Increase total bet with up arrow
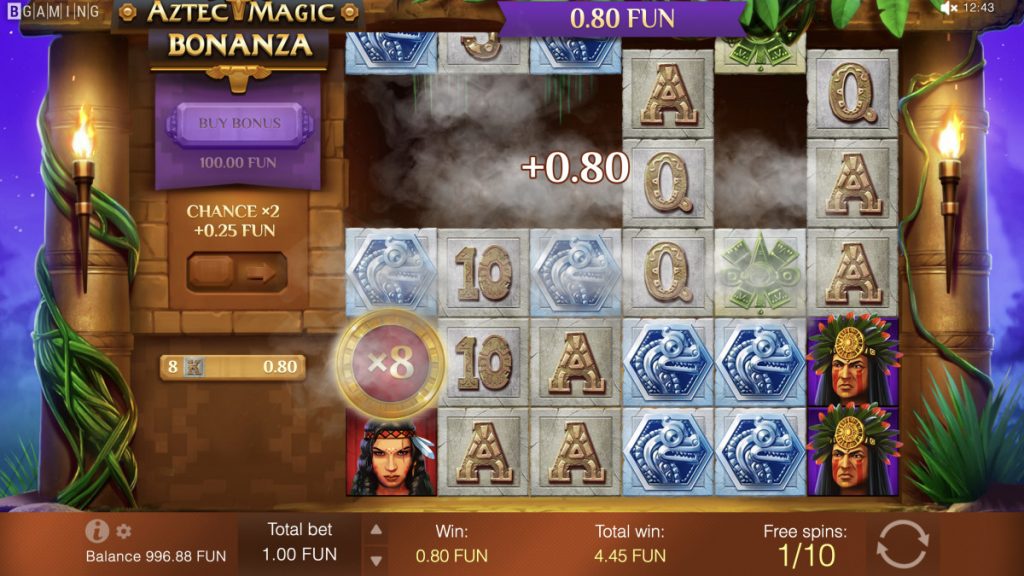The width and height of the screenshot is (1024, 576). [x=376, y=530]
